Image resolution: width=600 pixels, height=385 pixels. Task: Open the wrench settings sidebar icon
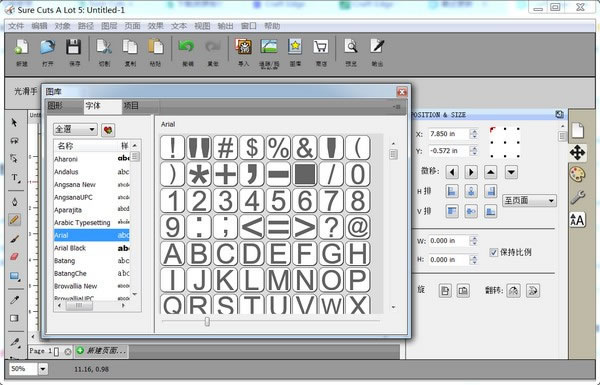pyautogui.click(x=577, y=197)
